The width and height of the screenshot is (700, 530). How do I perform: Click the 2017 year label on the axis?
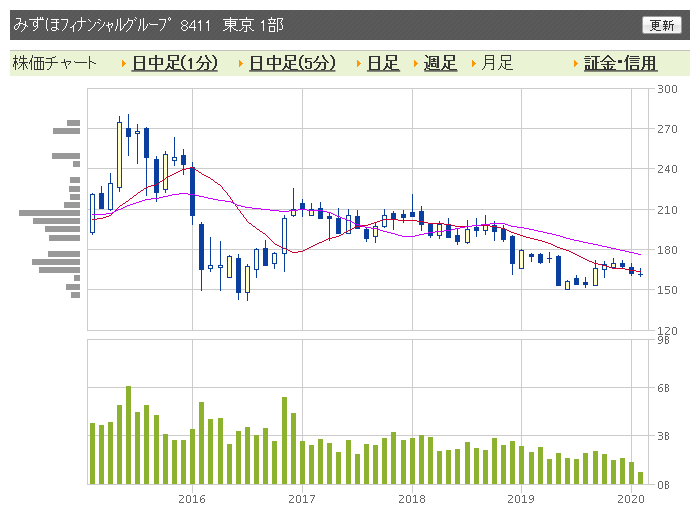[302, 499]
